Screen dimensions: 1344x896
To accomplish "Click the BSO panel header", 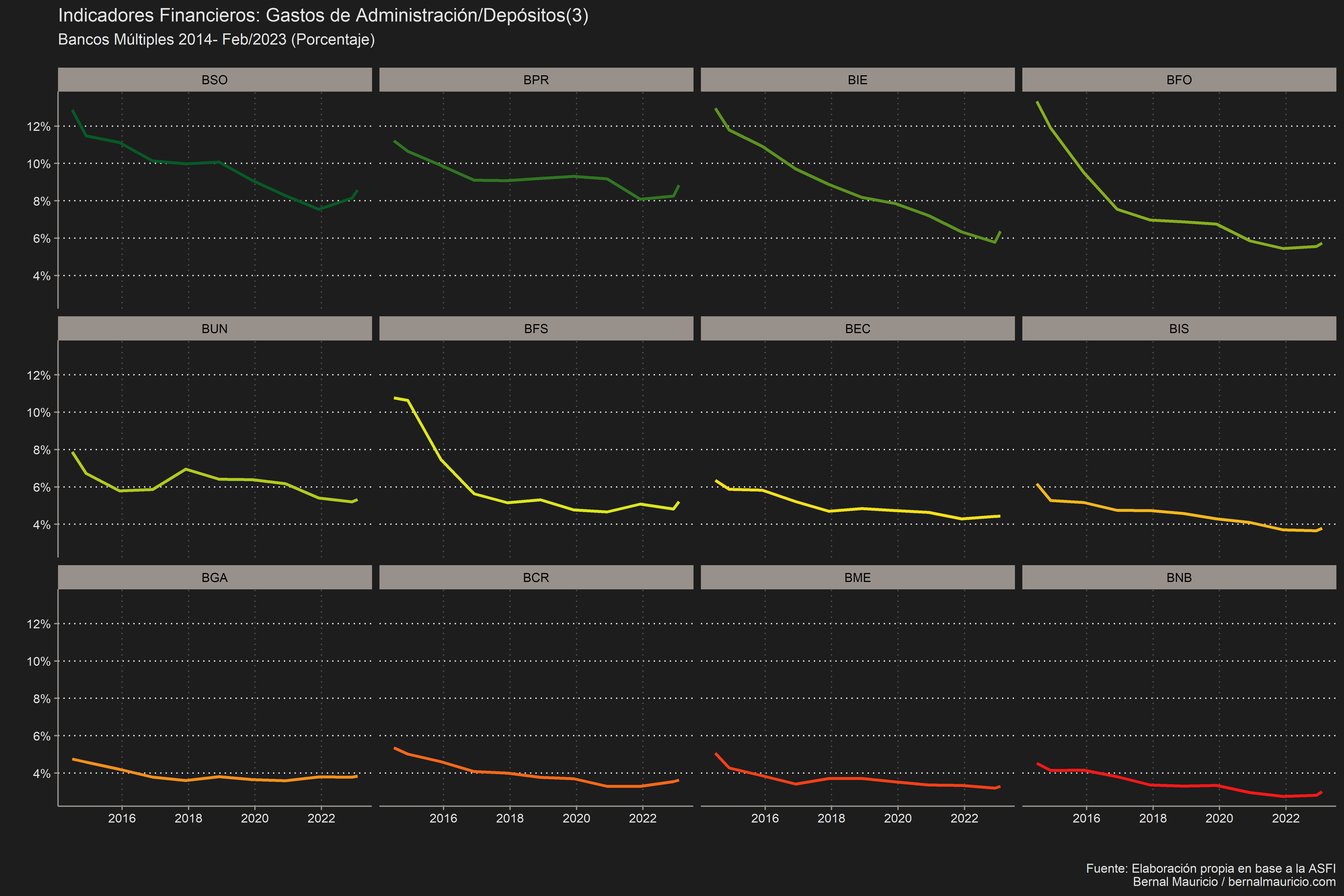I will coord(215,80).
